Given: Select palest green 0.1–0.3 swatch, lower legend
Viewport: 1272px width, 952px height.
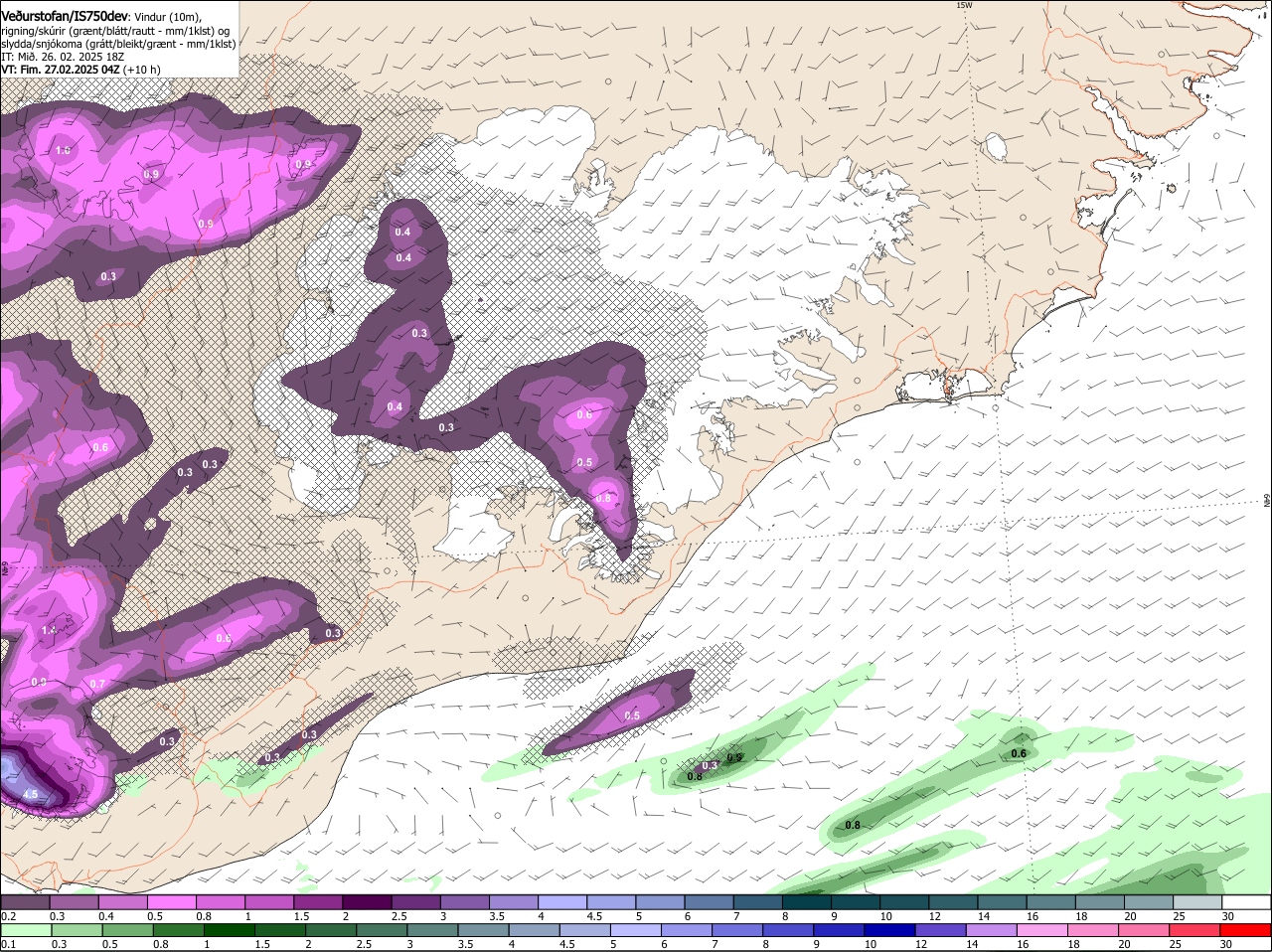Looking at the screenshot, I should coord(25,931).
